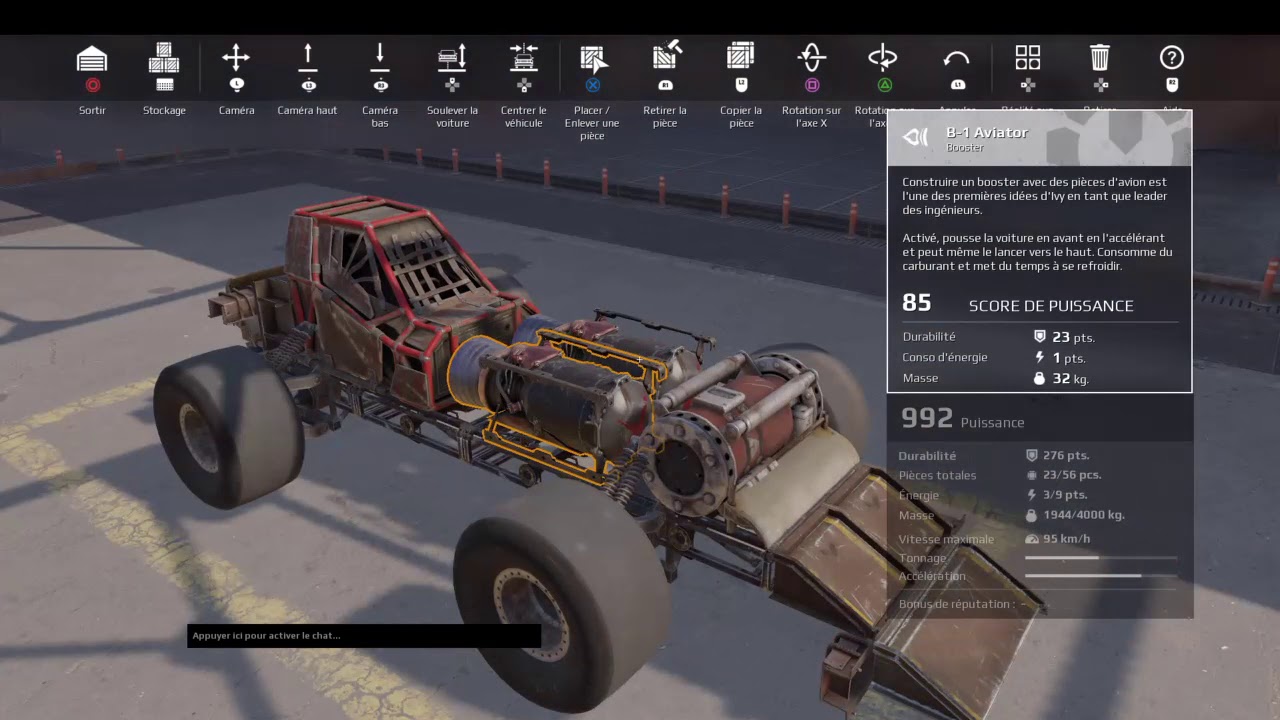1280x720 pixels.
Task: Click the Caméra bas arrow icon
Action: tap(380, 57)
